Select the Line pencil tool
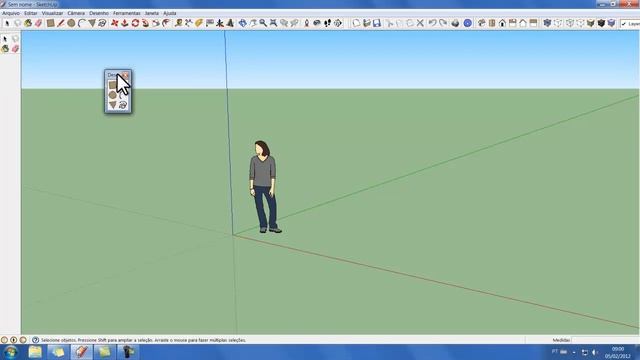Image resolution: width=640 pixels, height=360 pixels. [x=61, y=23]
